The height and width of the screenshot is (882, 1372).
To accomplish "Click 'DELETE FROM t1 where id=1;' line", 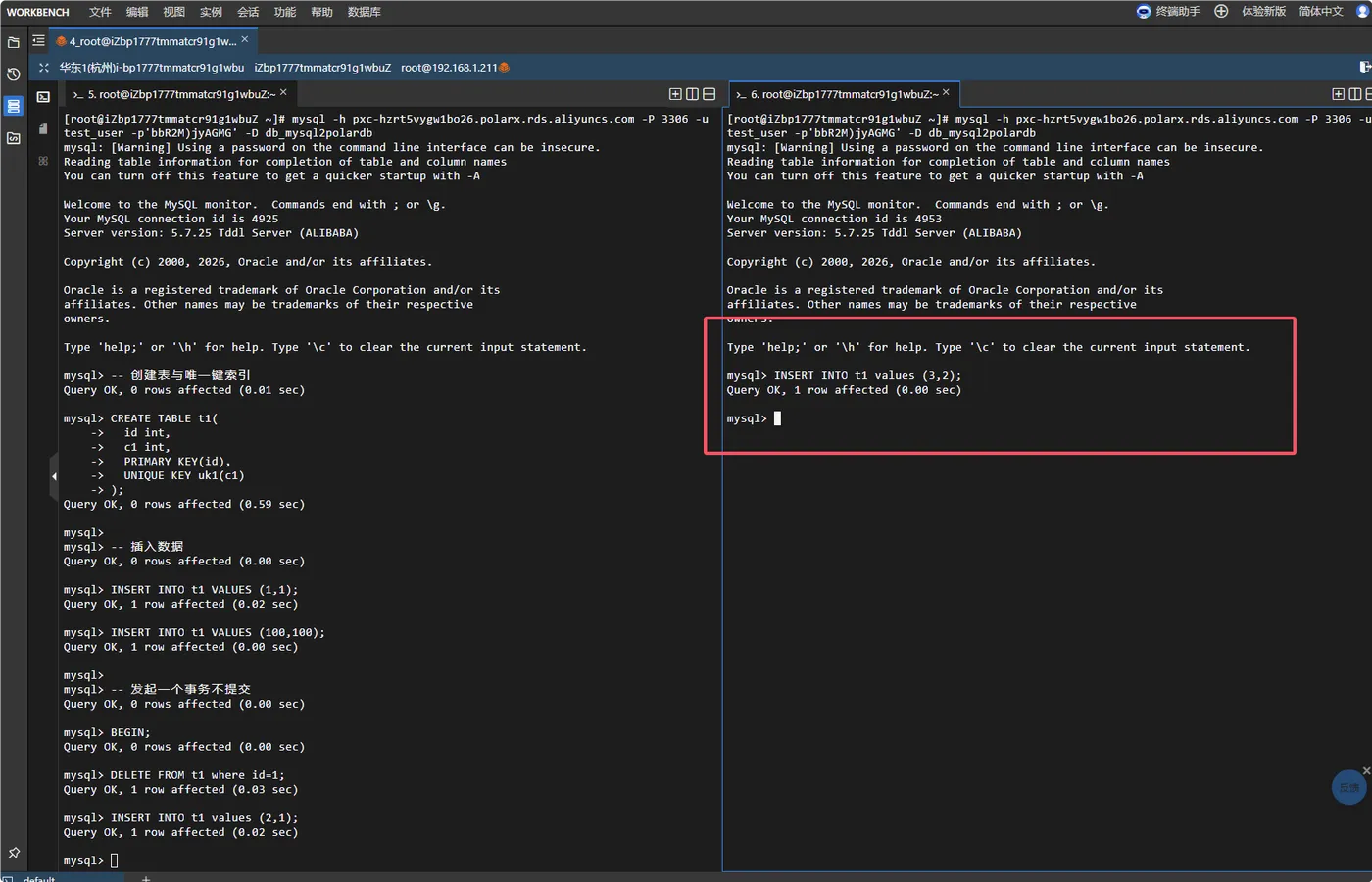I will tap(197, 775).
